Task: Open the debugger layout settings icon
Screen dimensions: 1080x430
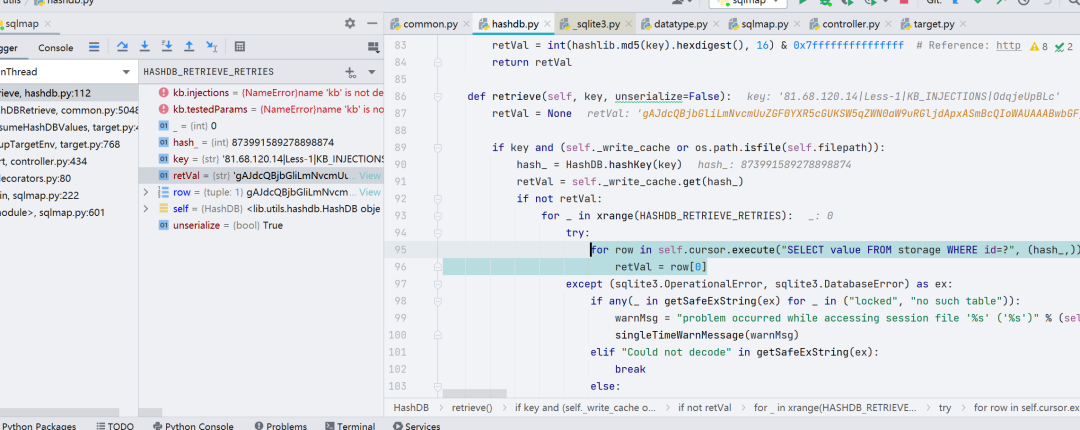Action: pos(373,47)
